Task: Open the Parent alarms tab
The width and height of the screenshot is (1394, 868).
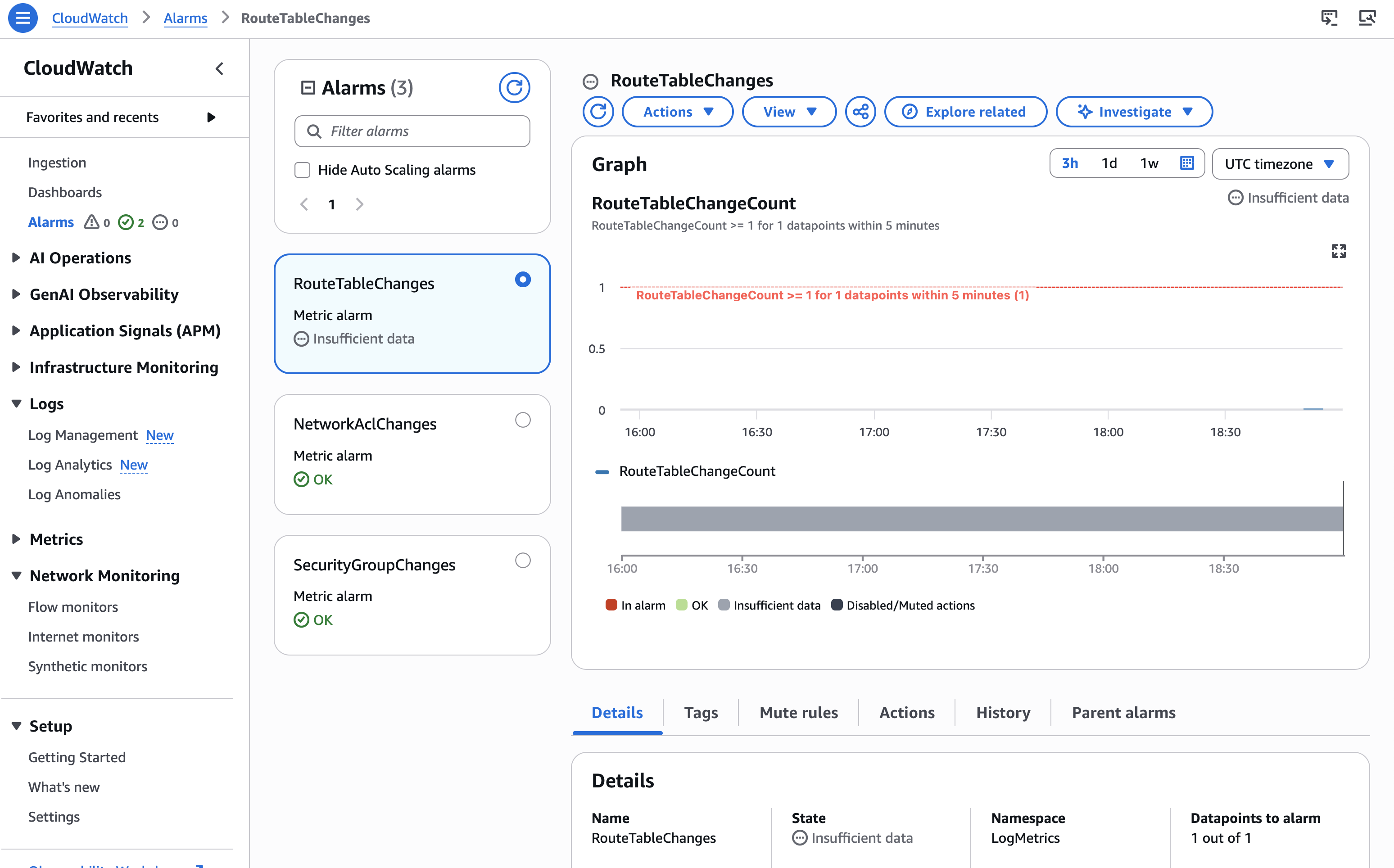Action: (1123, 712)
